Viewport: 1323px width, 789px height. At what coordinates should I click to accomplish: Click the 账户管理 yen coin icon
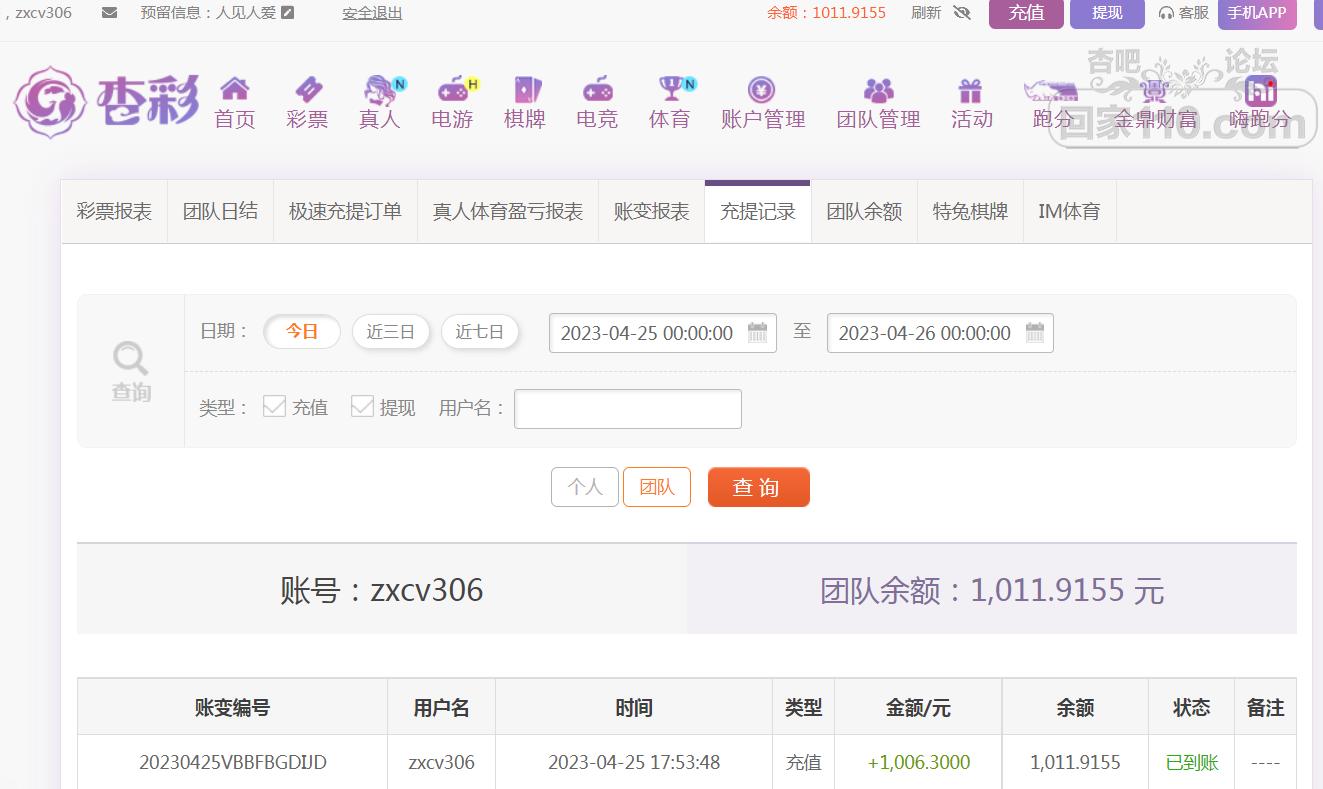762,90
